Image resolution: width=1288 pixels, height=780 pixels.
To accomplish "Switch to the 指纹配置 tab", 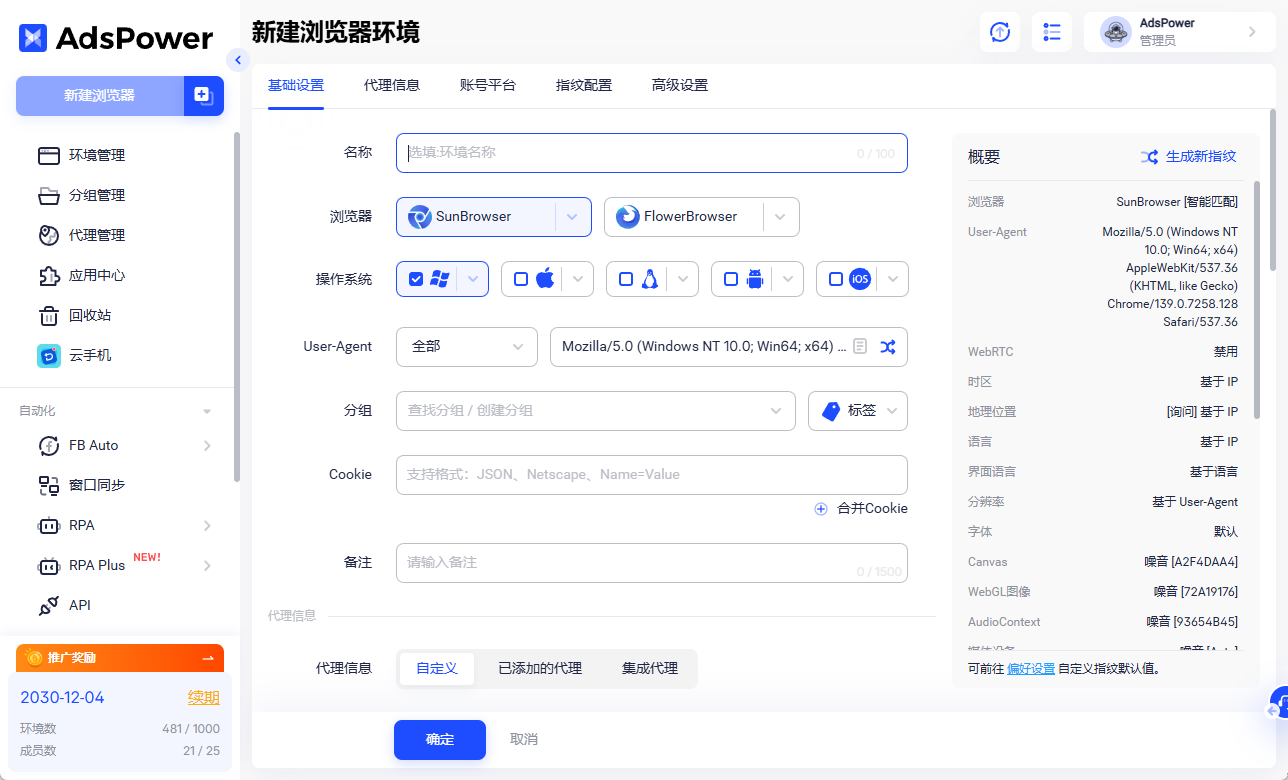I will pyautogui.click(x=586, y=85).
